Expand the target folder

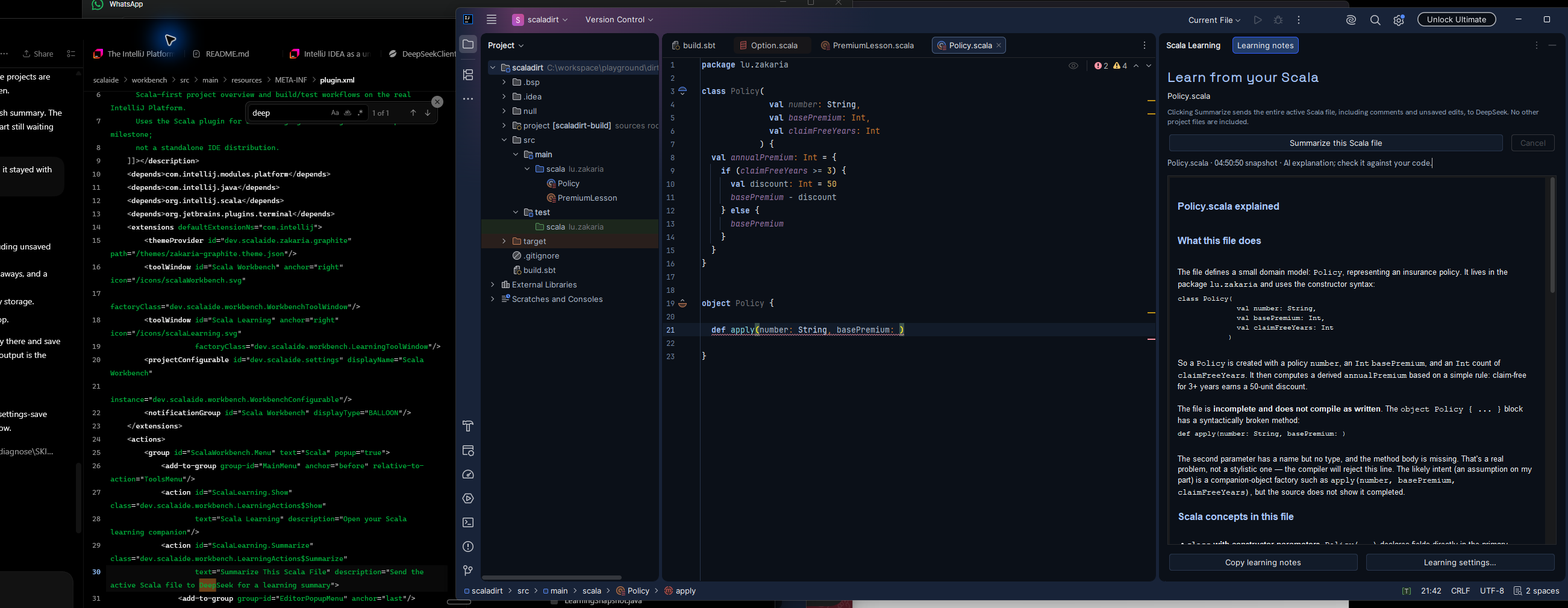tap(504, 242)
